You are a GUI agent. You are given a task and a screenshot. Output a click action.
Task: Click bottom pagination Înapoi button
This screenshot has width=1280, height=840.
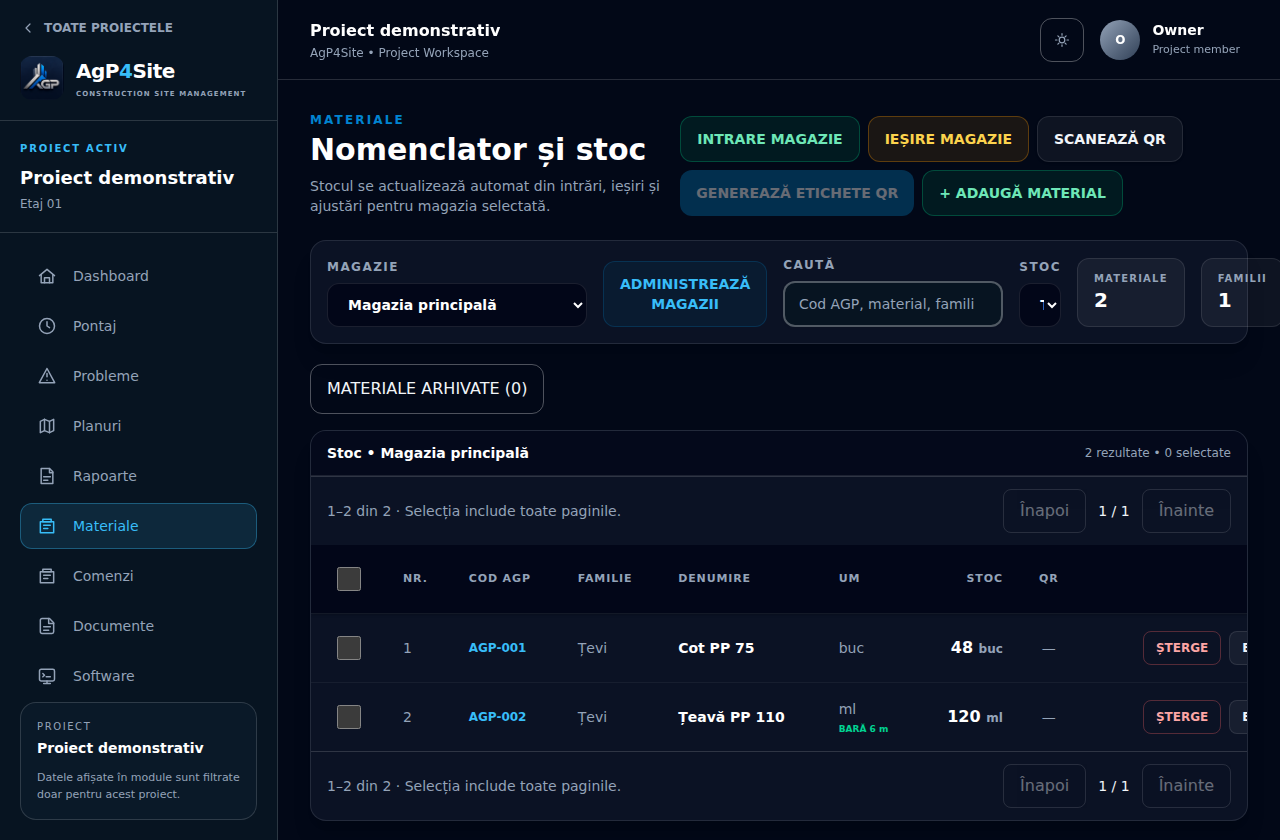pyautogui.click(x=1044, y=786)
